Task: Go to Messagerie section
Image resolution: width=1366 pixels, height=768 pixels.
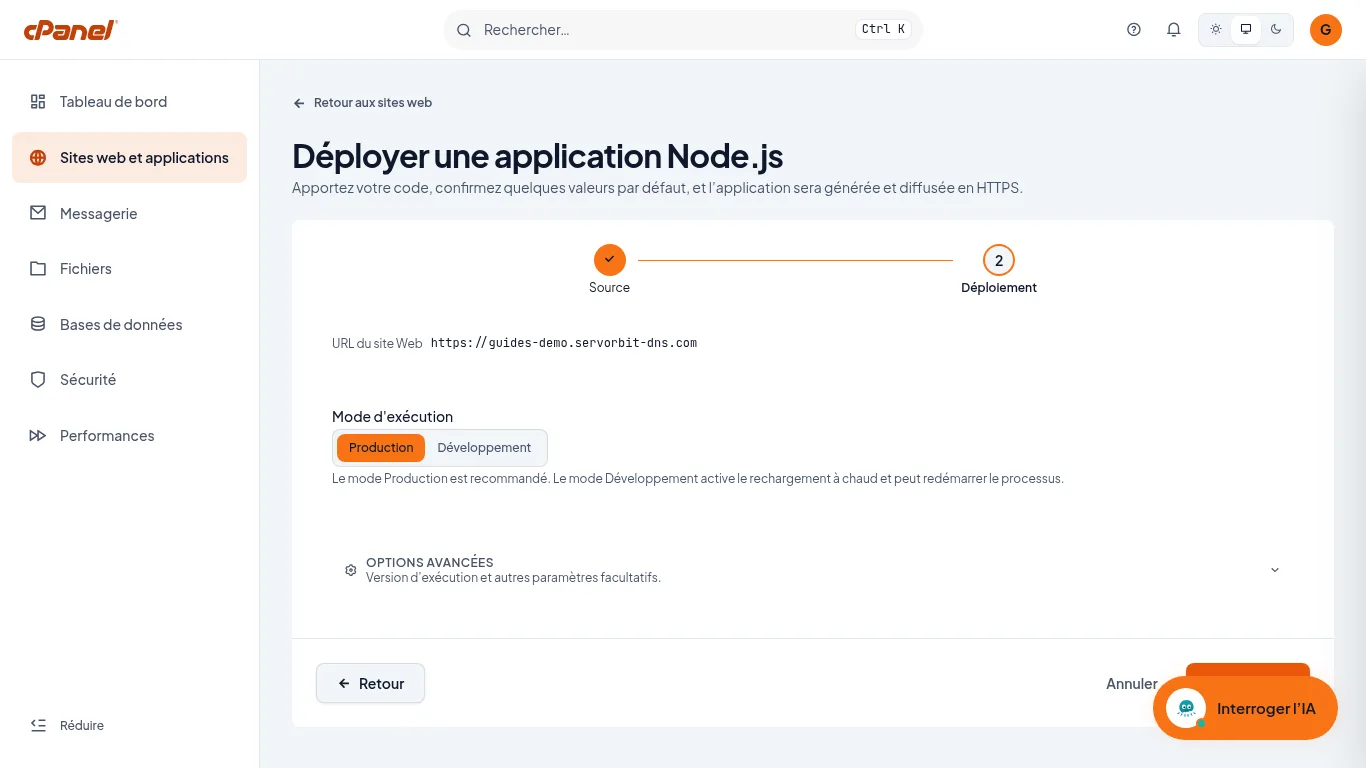Action: [129, 214]
